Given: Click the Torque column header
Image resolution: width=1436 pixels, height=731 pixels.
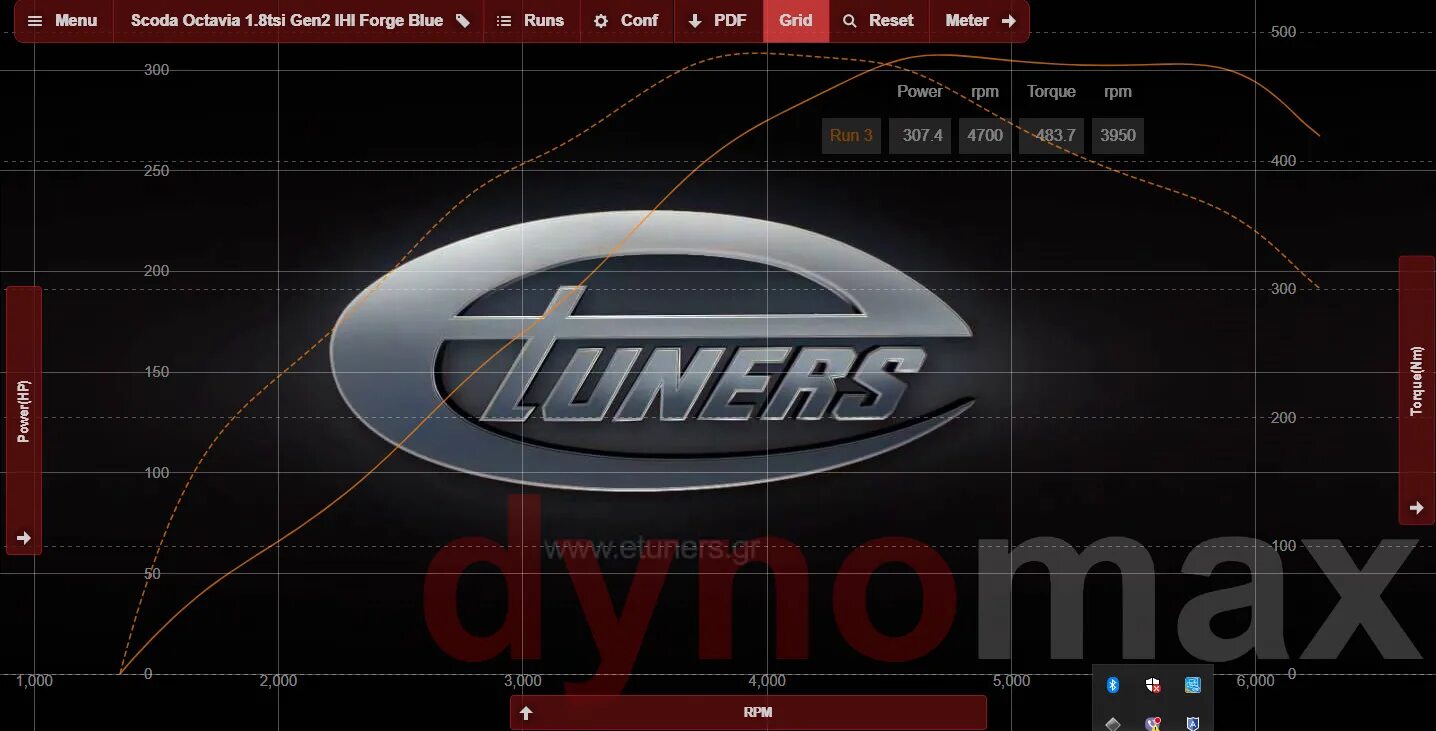Looking at the screenshot, I should point(1051,91).
